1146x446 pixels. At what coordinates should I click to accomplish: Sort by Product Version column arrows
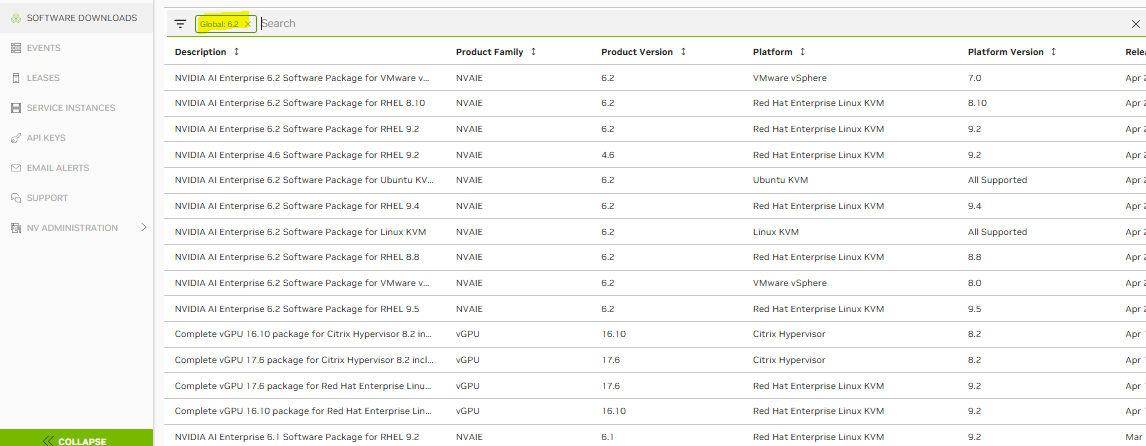[683, 52]
